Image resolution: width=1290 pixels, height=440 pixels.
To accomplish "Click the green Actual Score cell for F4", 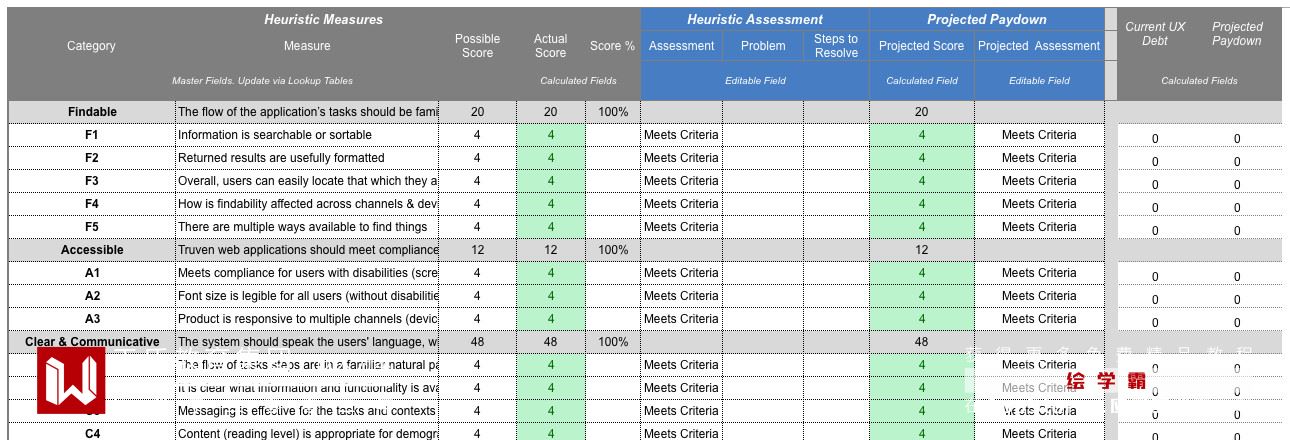I will tap(550, 204).
